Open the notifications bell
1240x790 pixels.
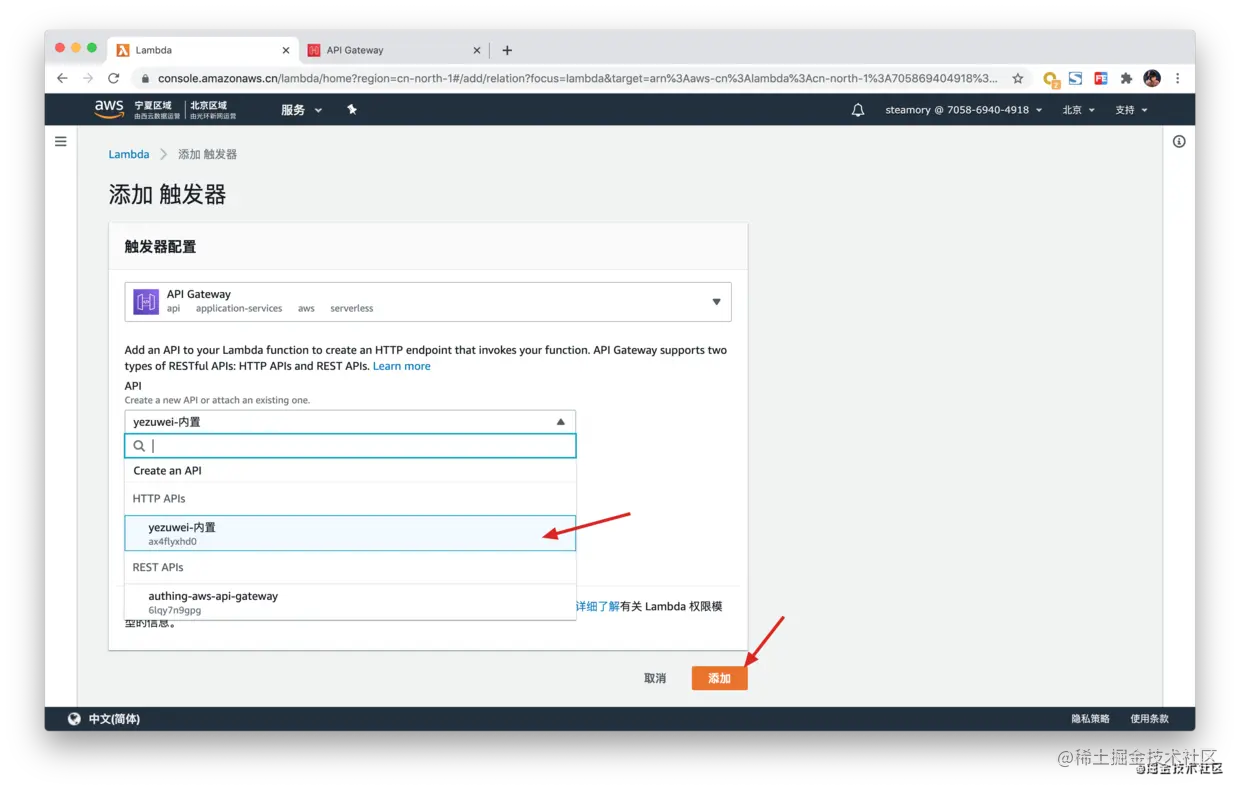pyautogui.click(x=858, y=110)
